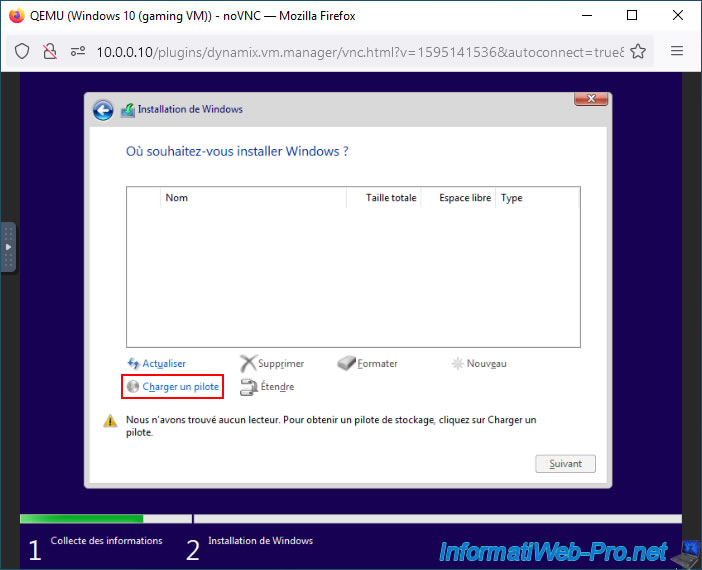Open the Firefox hamburger menu

click(x=677, y=51)
